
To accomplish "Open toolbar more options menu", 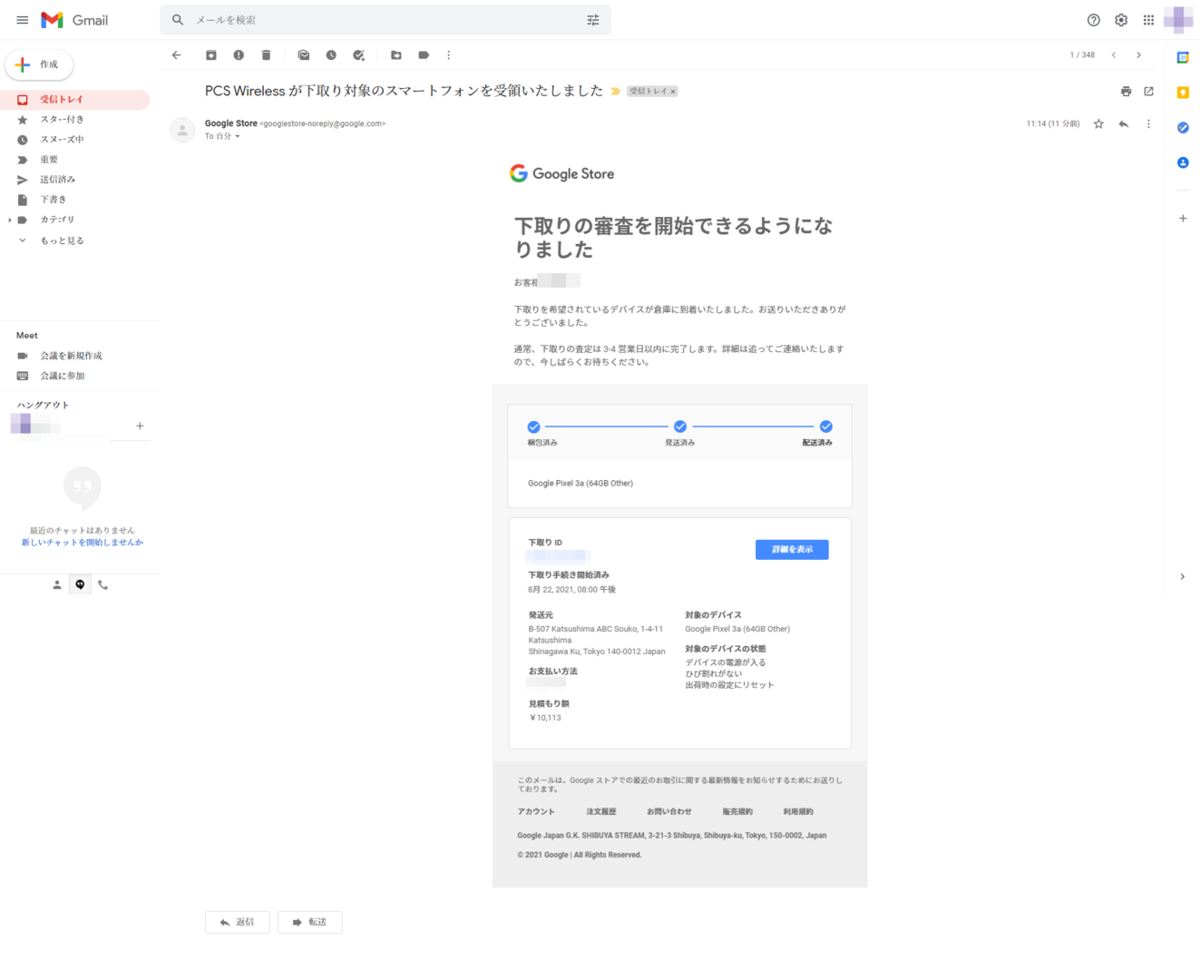I will click(449, 55).
